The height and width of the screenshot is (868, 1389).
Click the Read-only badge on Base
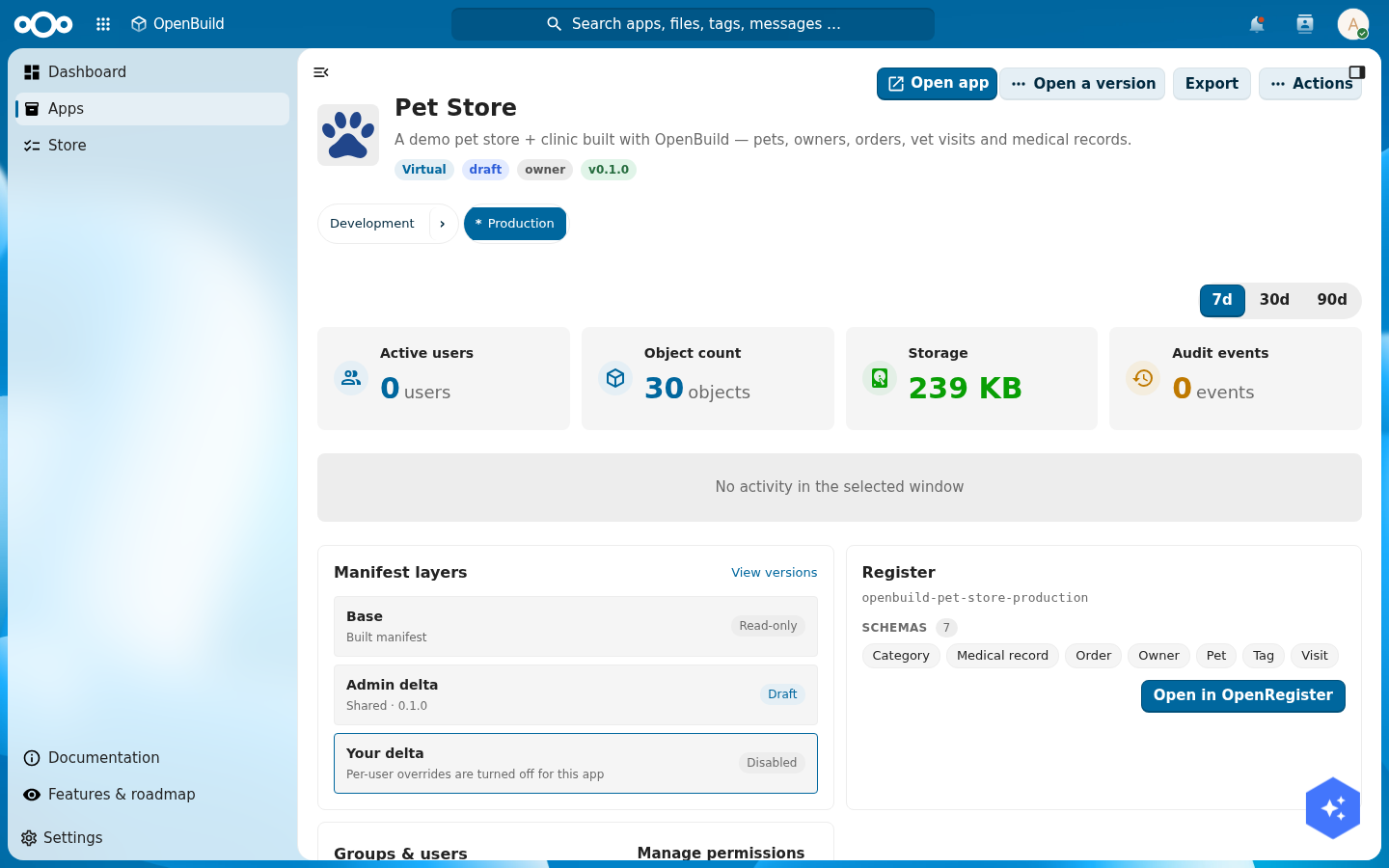(x=768, y=626)
